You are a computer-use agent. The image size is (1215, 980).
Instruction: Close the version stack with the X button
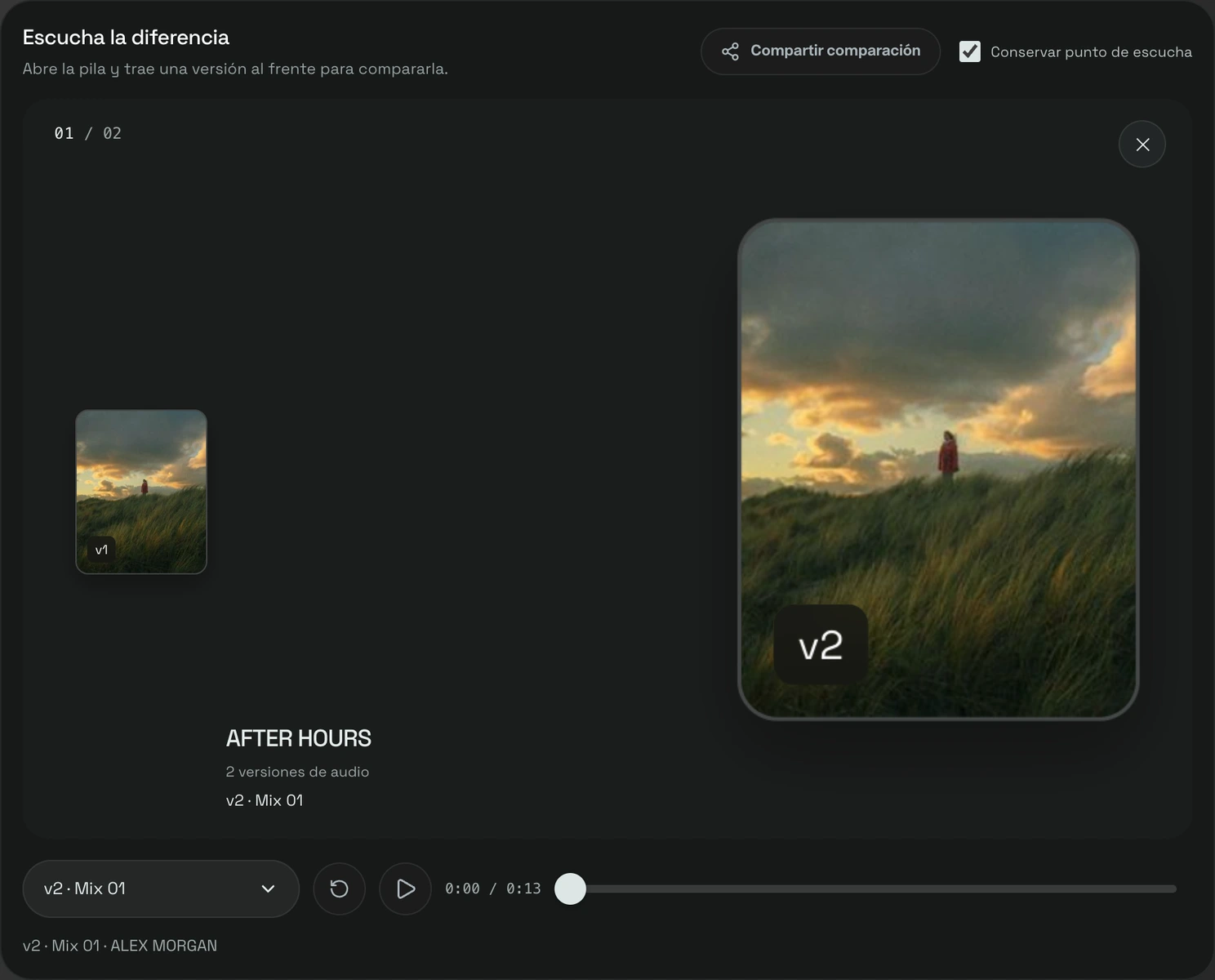(1142, 145)
